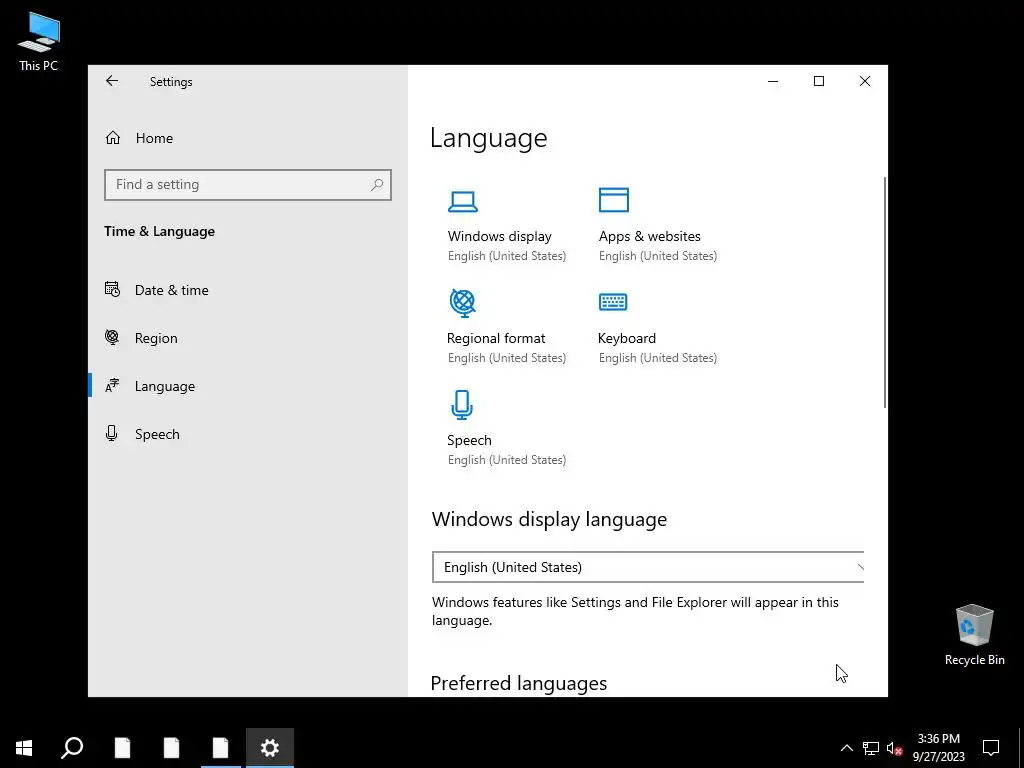Click the network icon in system tray
The height and width of the screenshot is (768, 1024).
tap(871, 748)
